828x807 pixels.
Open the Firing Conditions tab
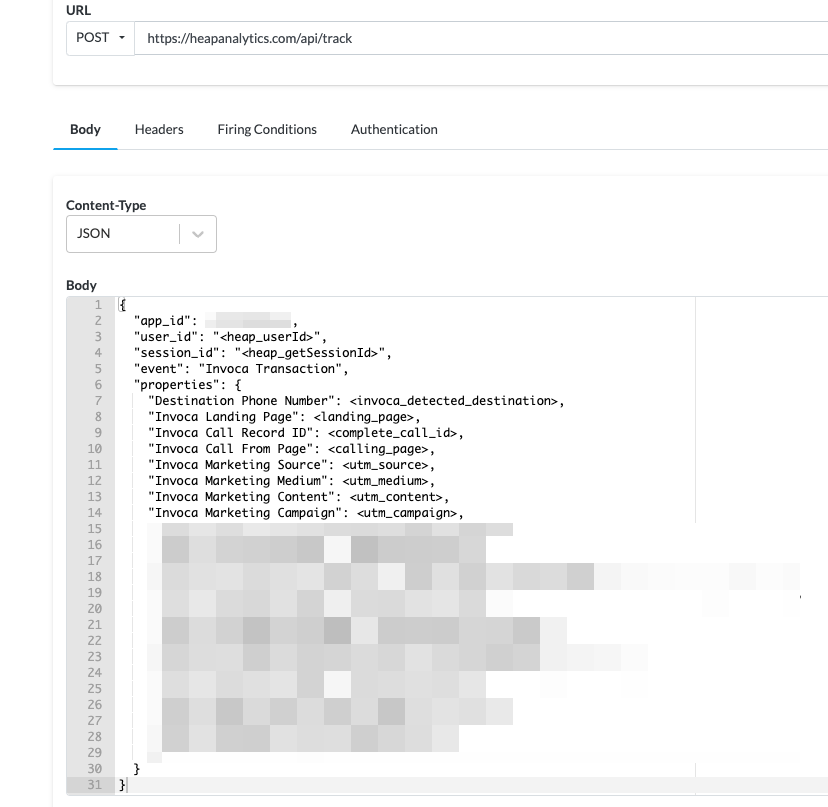[x=267, y=129]
